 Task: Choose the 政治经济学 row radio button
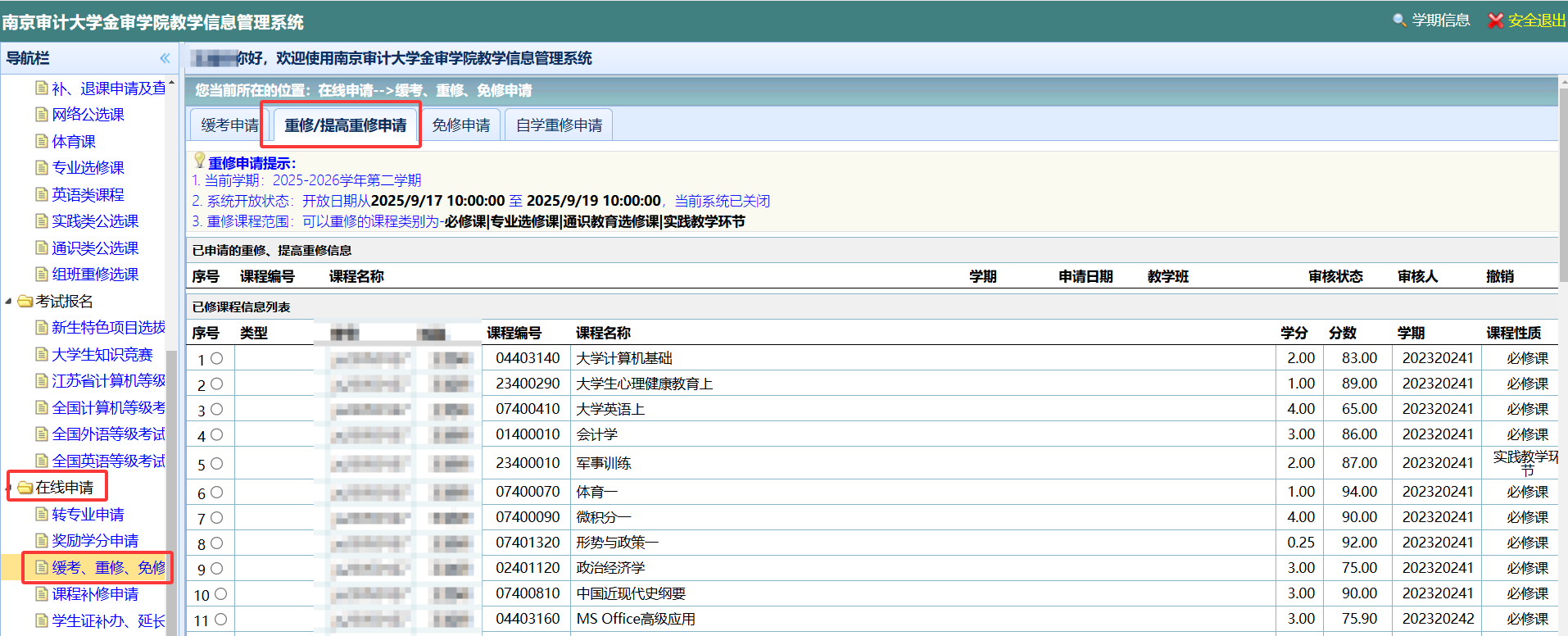216,569
